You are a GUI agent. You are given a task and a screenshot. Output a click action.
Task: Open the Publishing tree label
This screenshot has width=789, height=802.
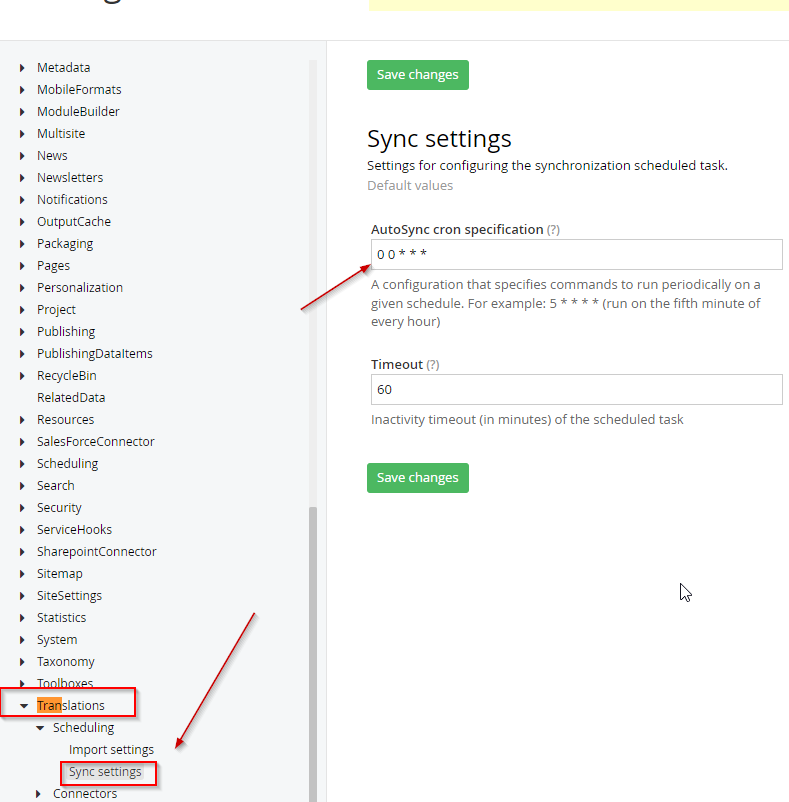pyautogui.click(x=66, y=331)
